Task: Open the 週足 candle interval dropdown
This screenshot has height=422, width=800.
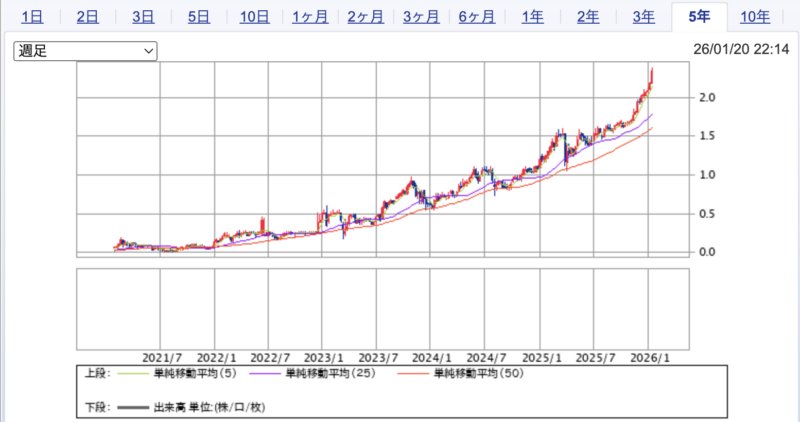Action: tap(85, 50)
